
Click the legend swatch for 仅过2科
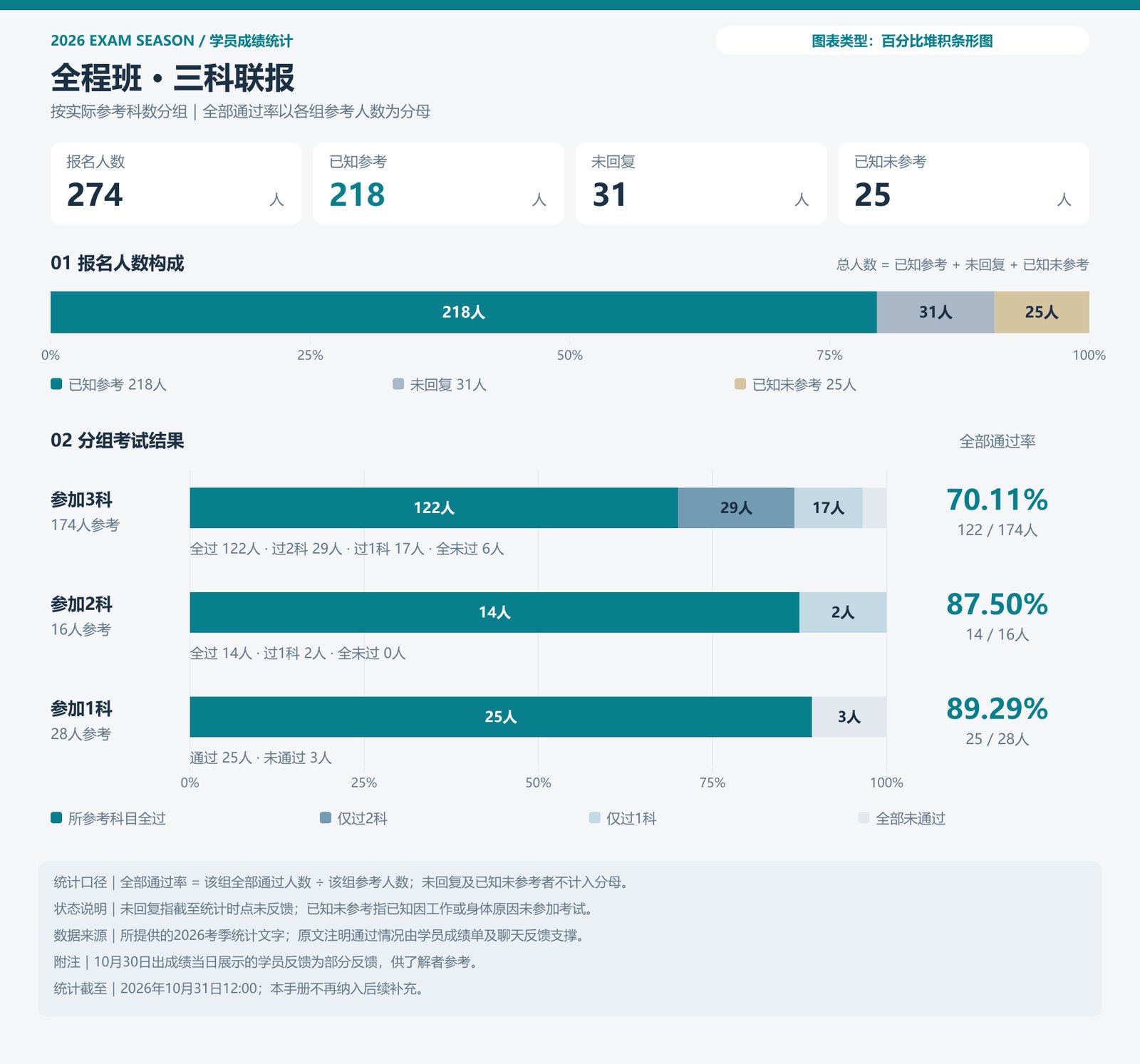pyautogui.click(x=326, y=817)
